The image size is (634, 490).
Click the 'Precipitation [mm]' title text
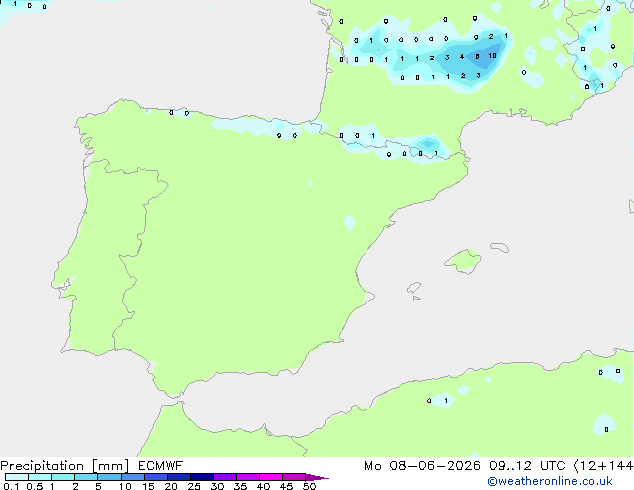click(64, 466)
